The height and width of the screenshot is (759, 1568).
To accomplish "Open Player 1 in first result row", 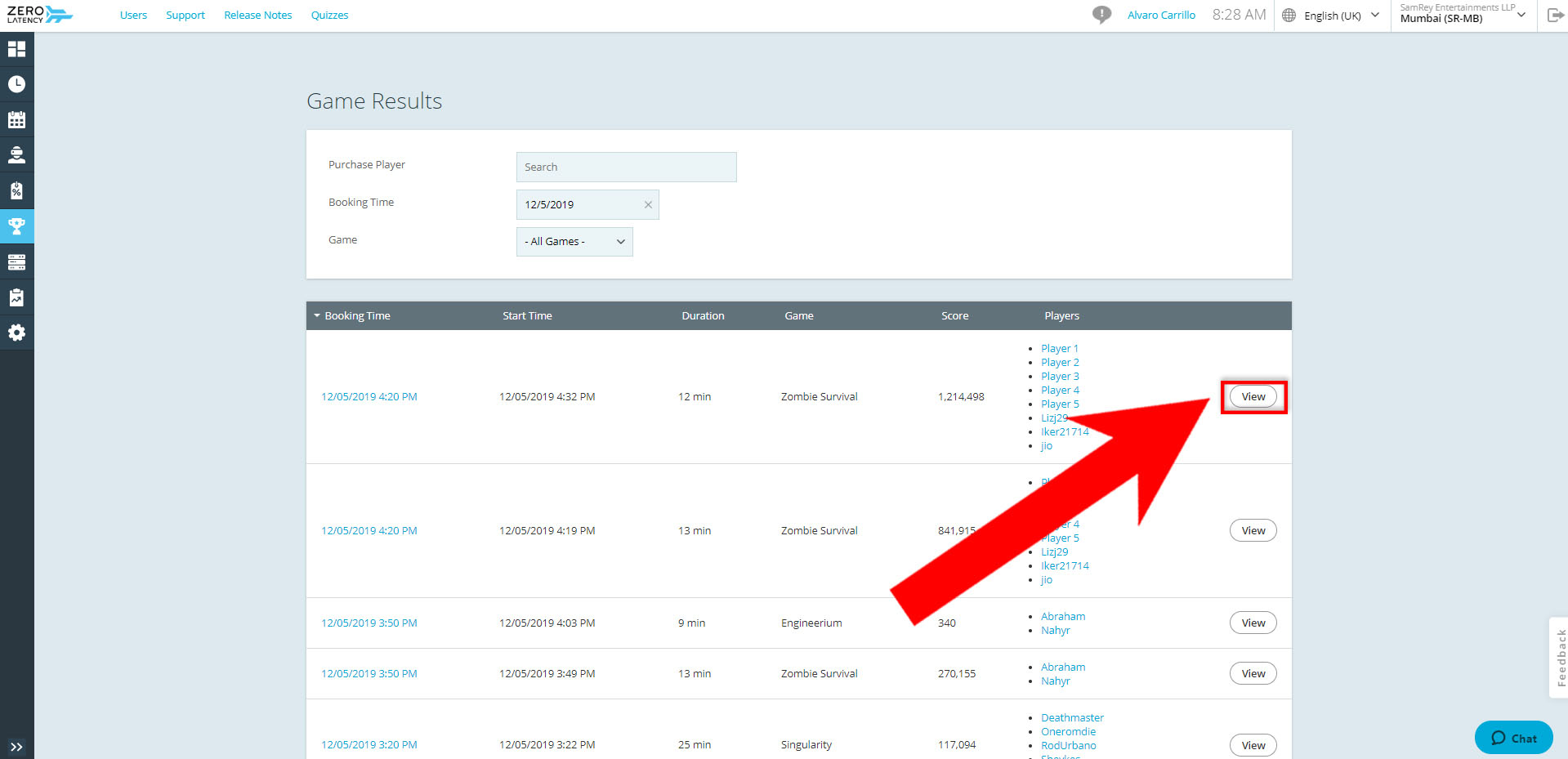I will 1060,349.
